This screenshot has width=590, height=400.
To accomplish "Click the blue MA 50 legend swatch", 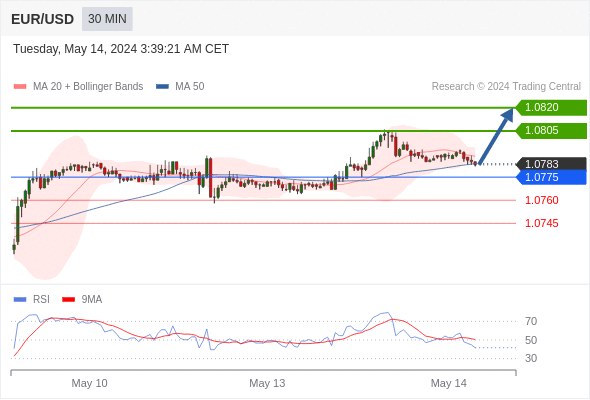I will pyautogui.click(x=162, y=87).
